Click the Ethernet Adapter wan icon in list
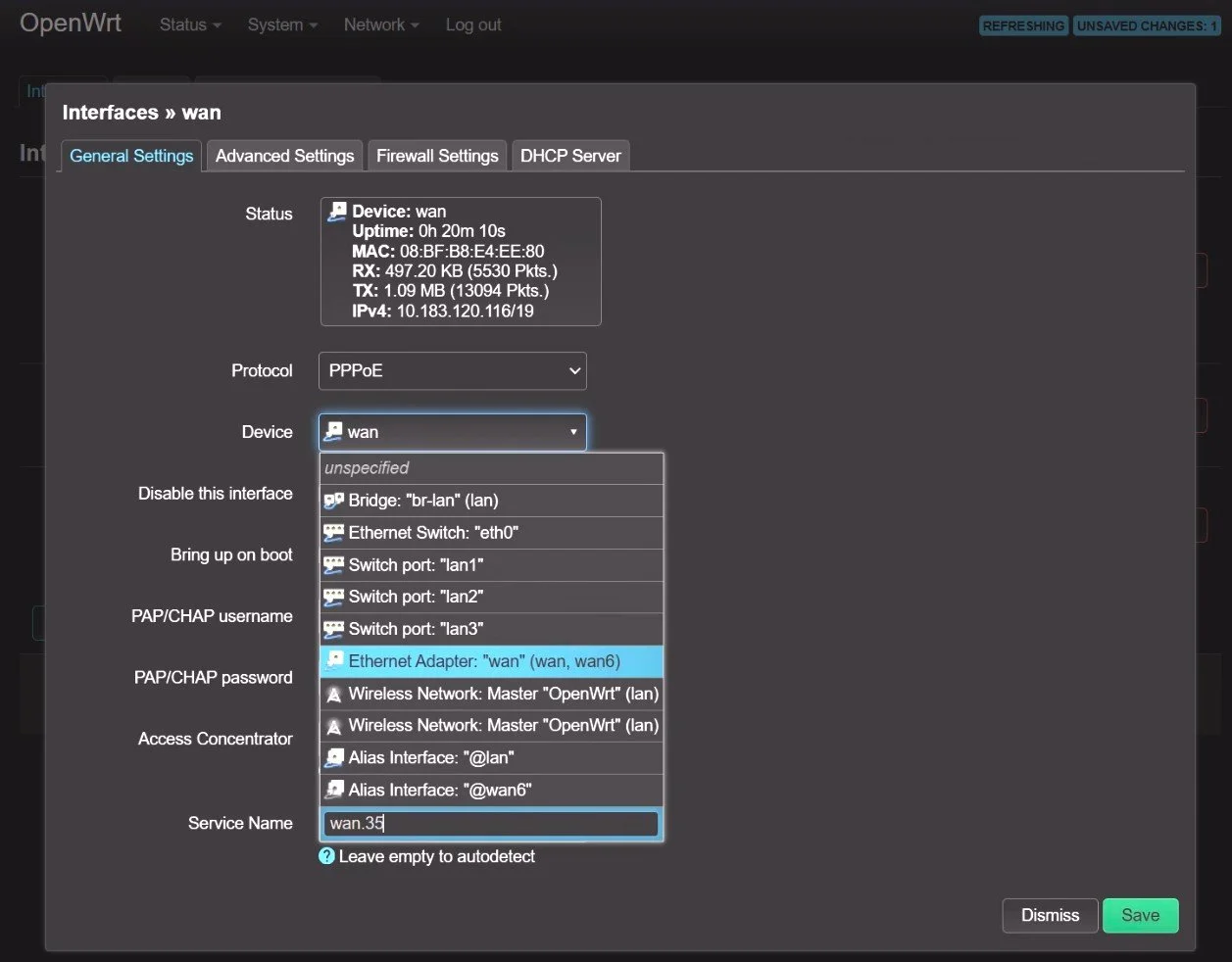 [x=333, y=661]
